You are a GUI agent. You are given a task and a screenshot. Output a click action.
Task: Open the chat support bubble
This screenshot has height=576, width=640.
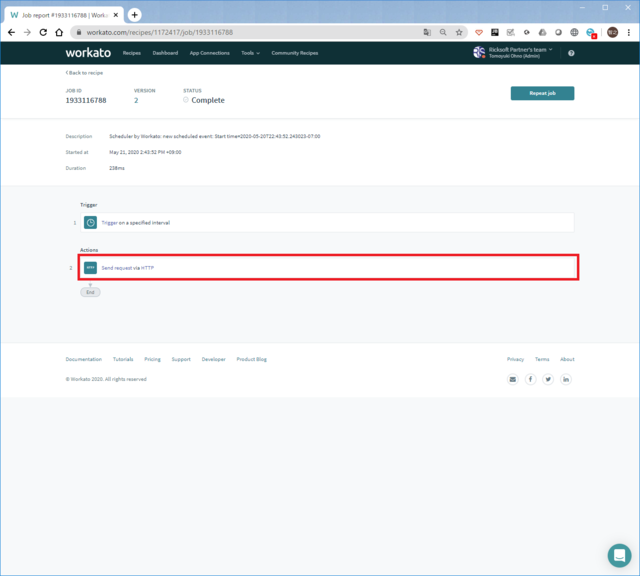coord(619,555)
